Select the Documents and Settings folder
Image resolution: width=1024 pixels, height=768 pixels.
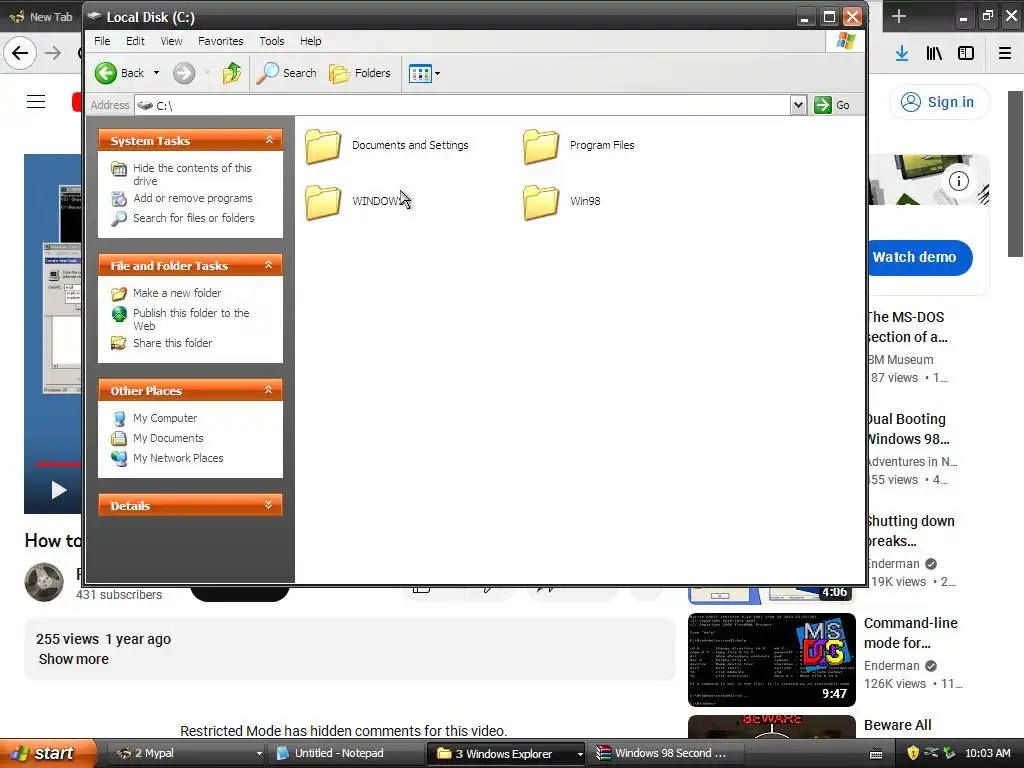387,146
